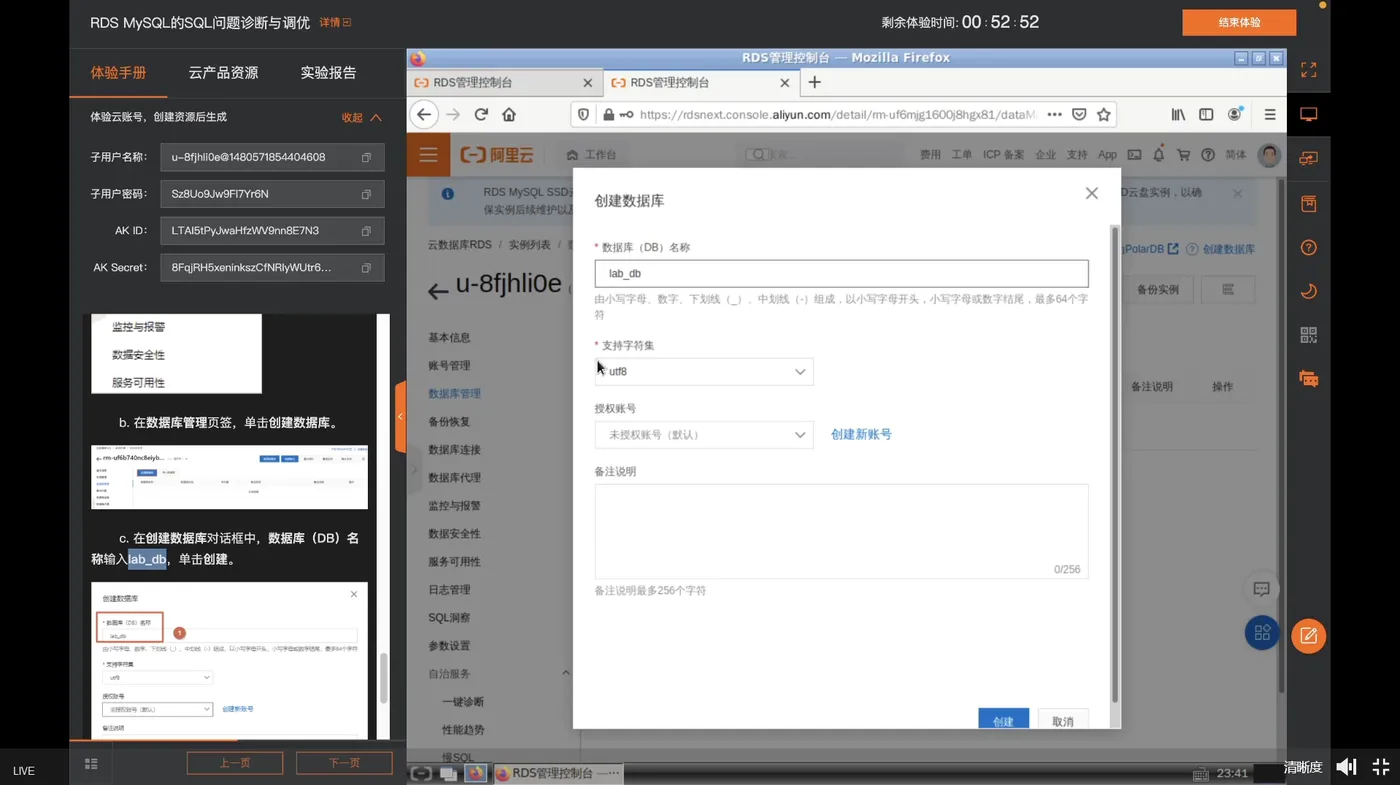Toggle dark mode moon icon
This screenshot has width=1400, height=785.
(1308, 291)
